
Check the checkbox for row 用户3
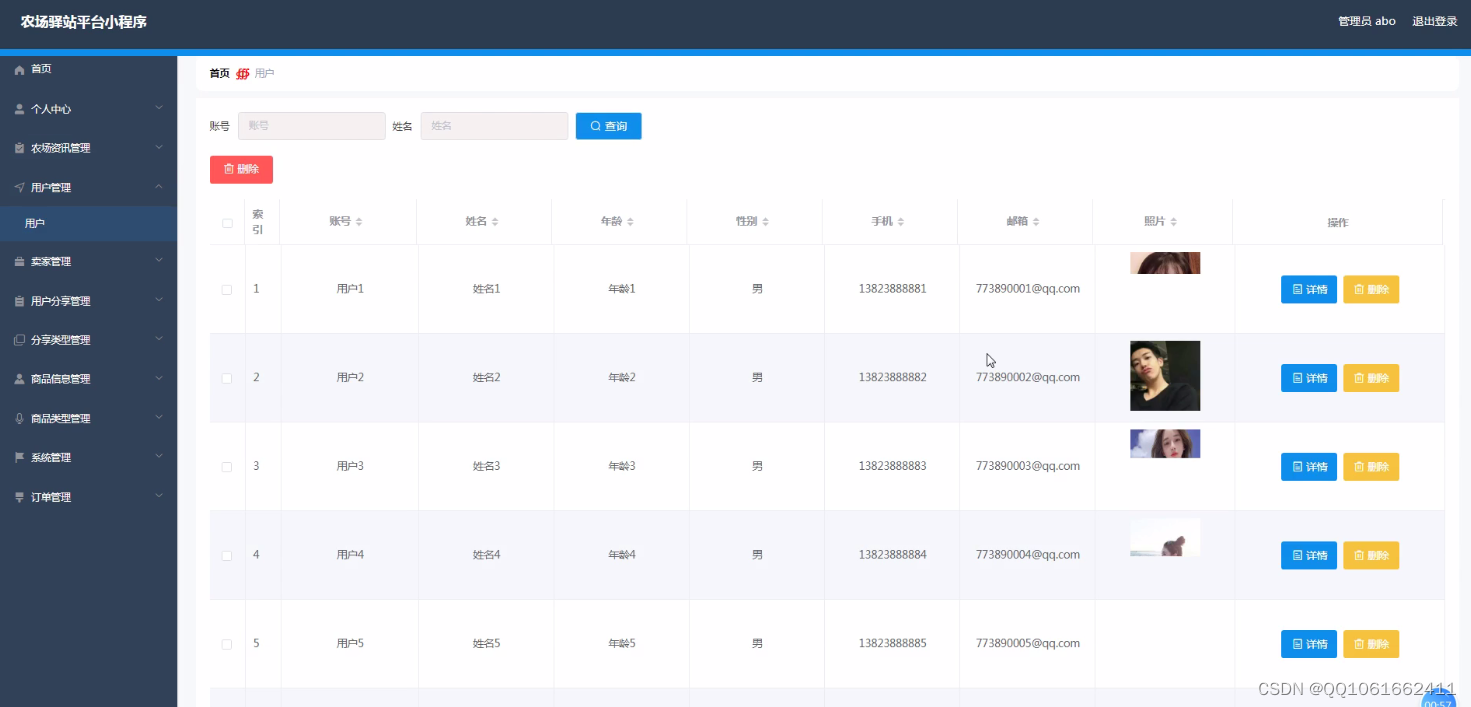[x=227, y=467]
